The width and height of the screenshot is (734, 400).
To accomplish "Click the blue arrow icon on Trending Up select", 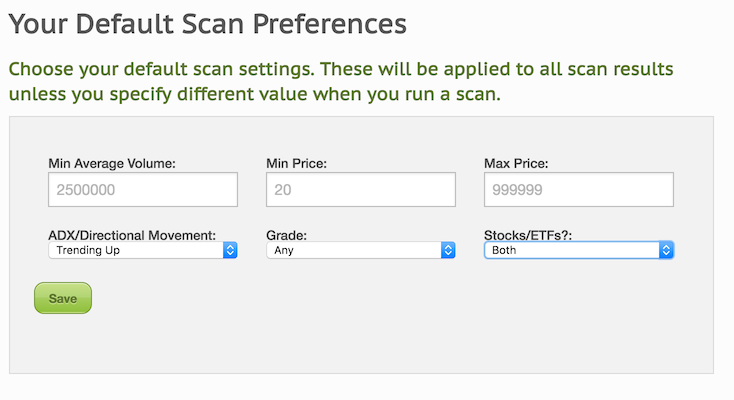I will (230, 250).
